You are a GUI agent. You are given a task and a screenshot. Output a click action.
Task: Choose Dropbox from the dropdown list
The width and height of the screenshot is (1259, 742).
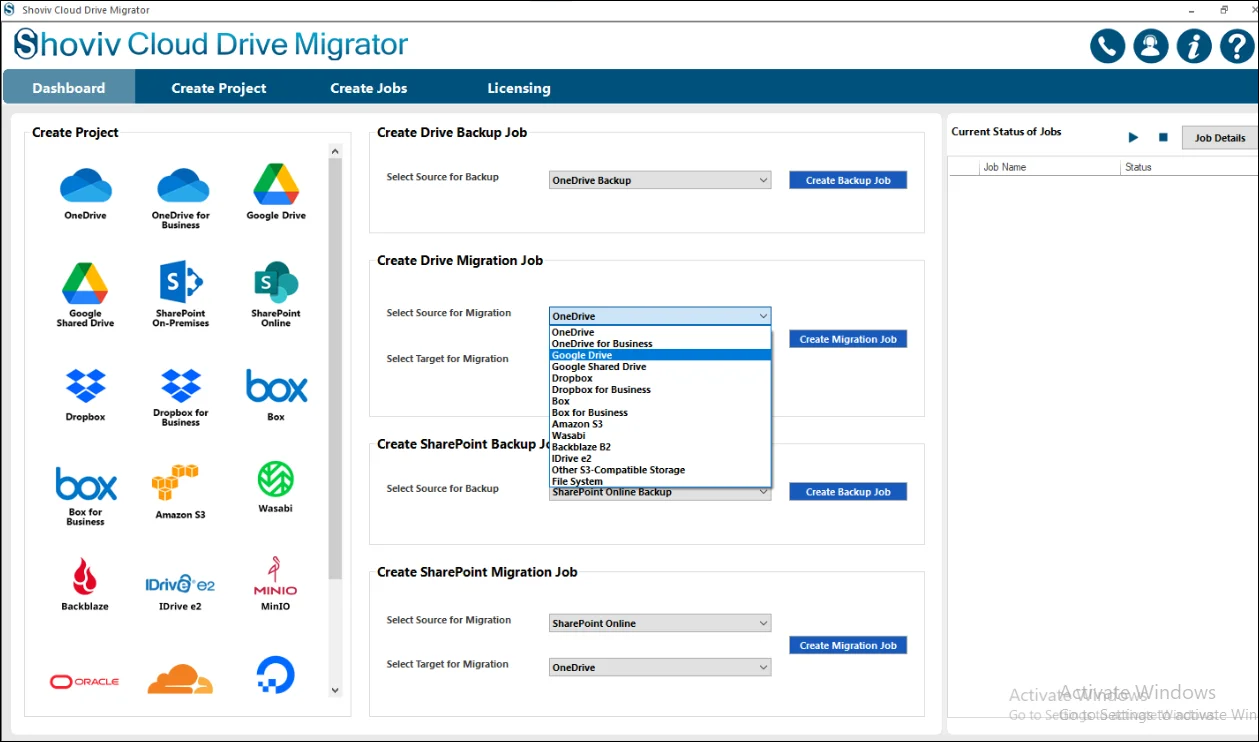[x=660, y=378]
